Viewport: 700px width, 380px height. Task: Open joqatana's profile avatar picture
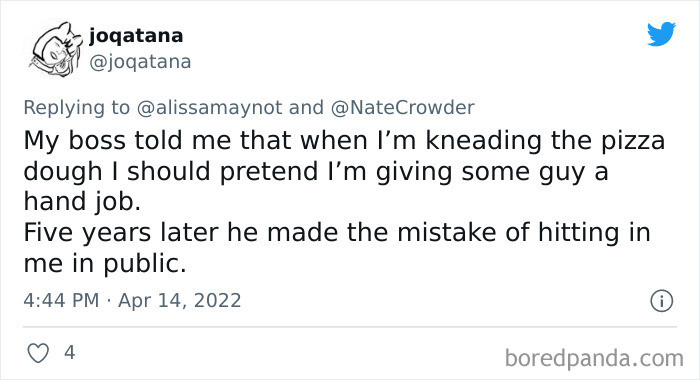tap(55, 50)
